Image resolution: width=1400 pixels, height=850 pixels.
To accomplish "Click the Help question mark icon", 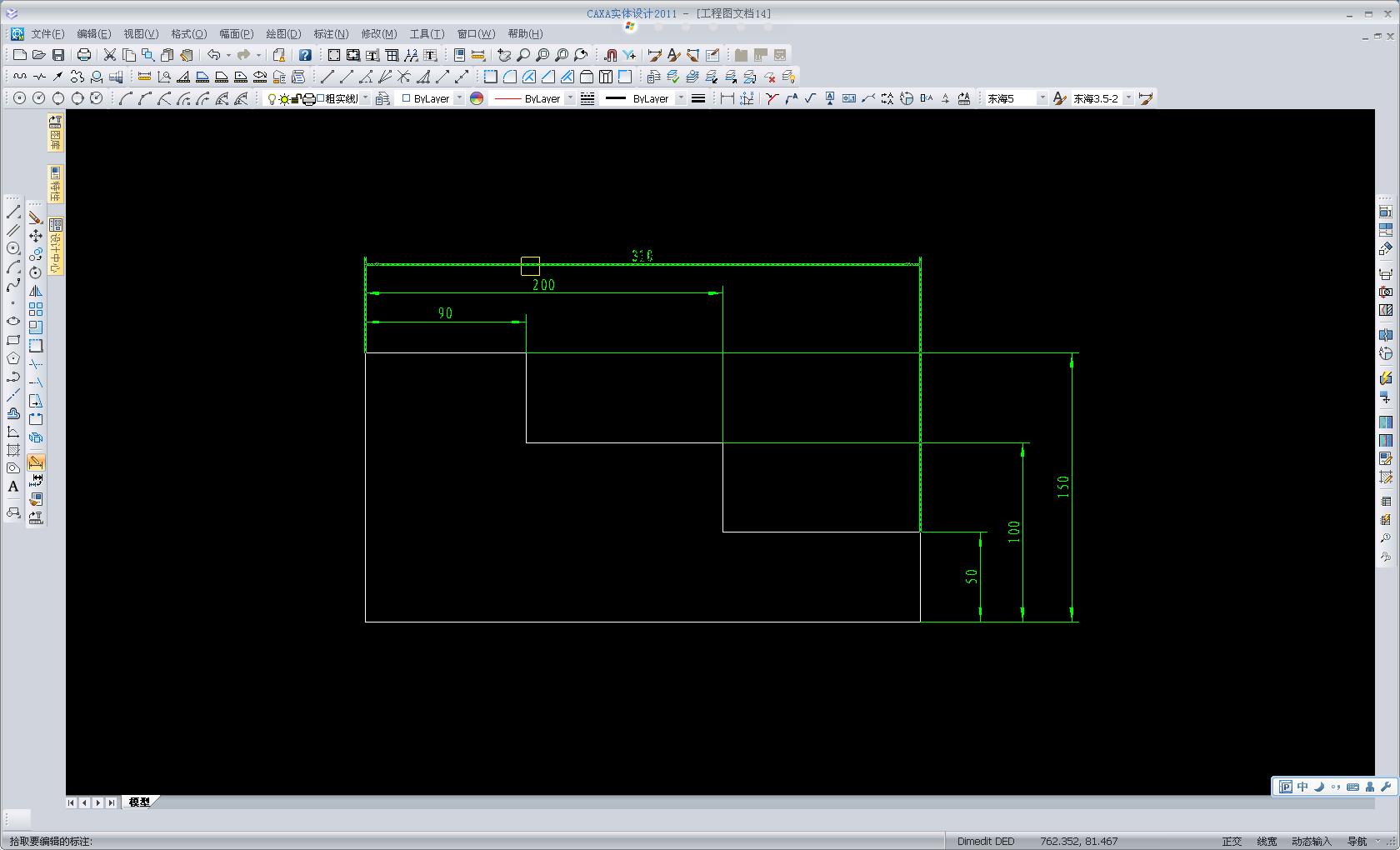I will click(x=305, y=55).
